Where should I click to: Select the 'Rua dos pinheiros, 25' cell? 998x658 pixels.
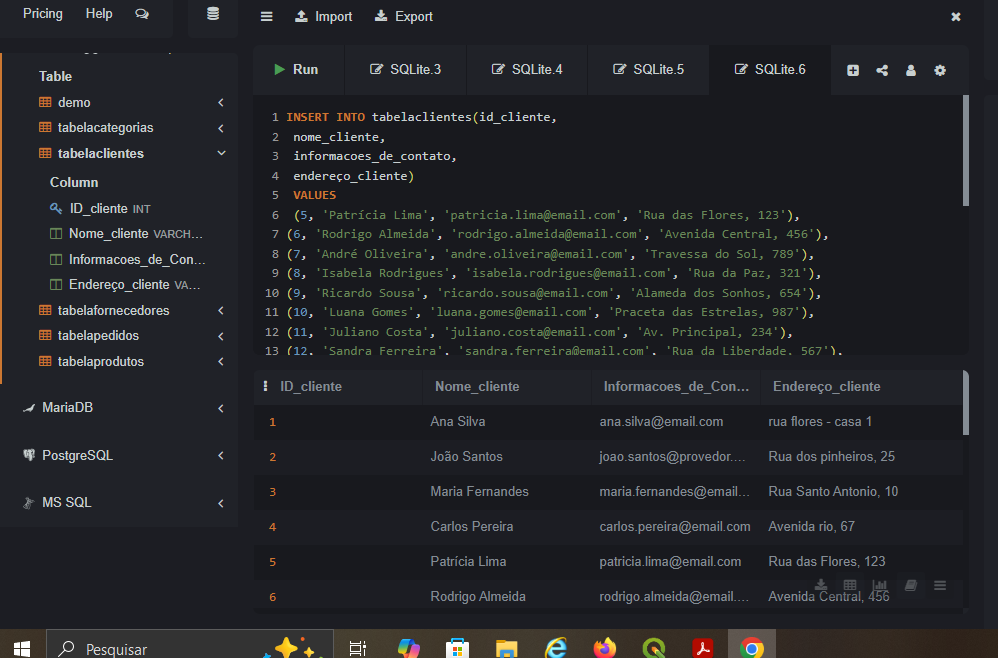coord(831,456)
